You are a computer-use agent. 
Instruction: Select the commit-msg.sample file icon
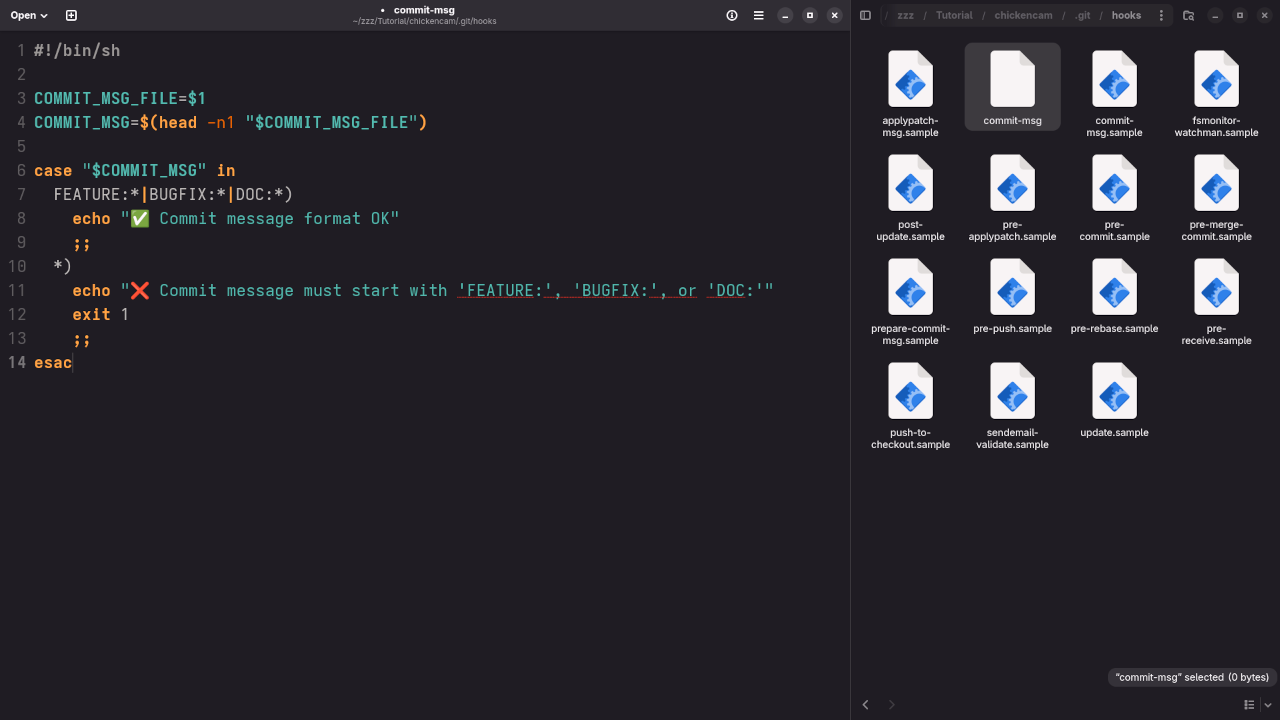tap(1114, 79)
